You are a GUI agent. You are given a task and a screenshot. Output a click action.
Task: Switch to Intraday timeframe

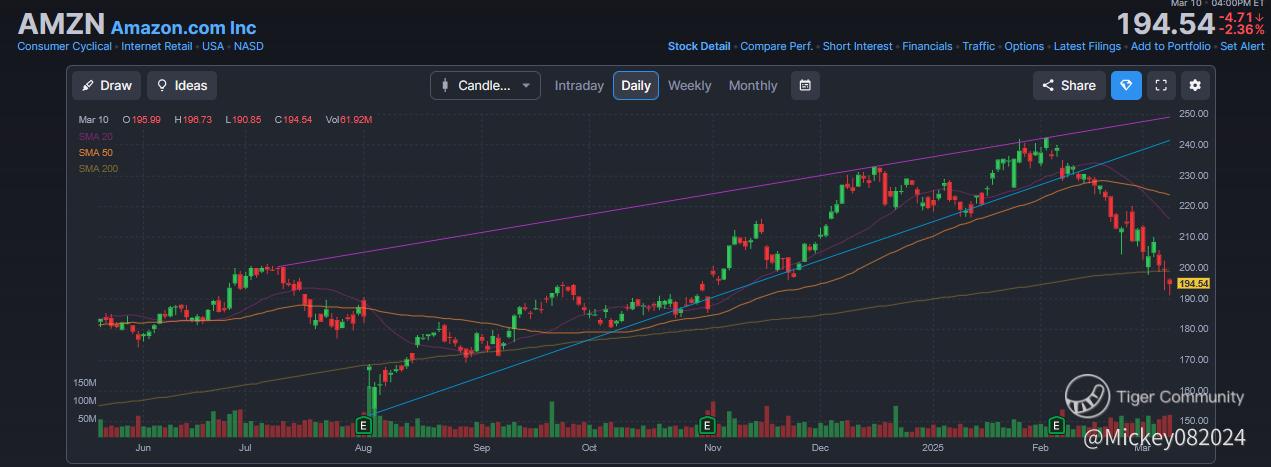(579, 85)
